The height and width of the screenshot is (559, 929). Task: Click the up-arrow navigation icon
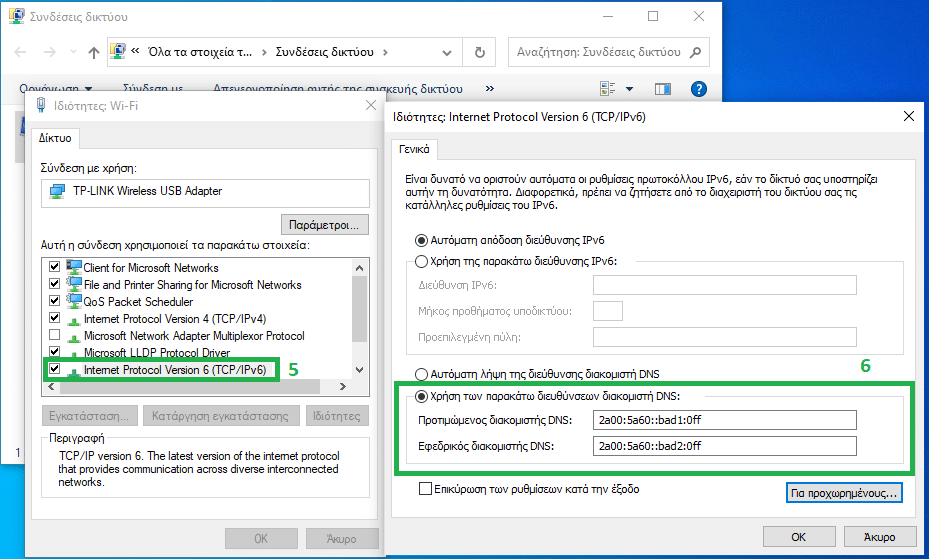[x=94, y=53]
